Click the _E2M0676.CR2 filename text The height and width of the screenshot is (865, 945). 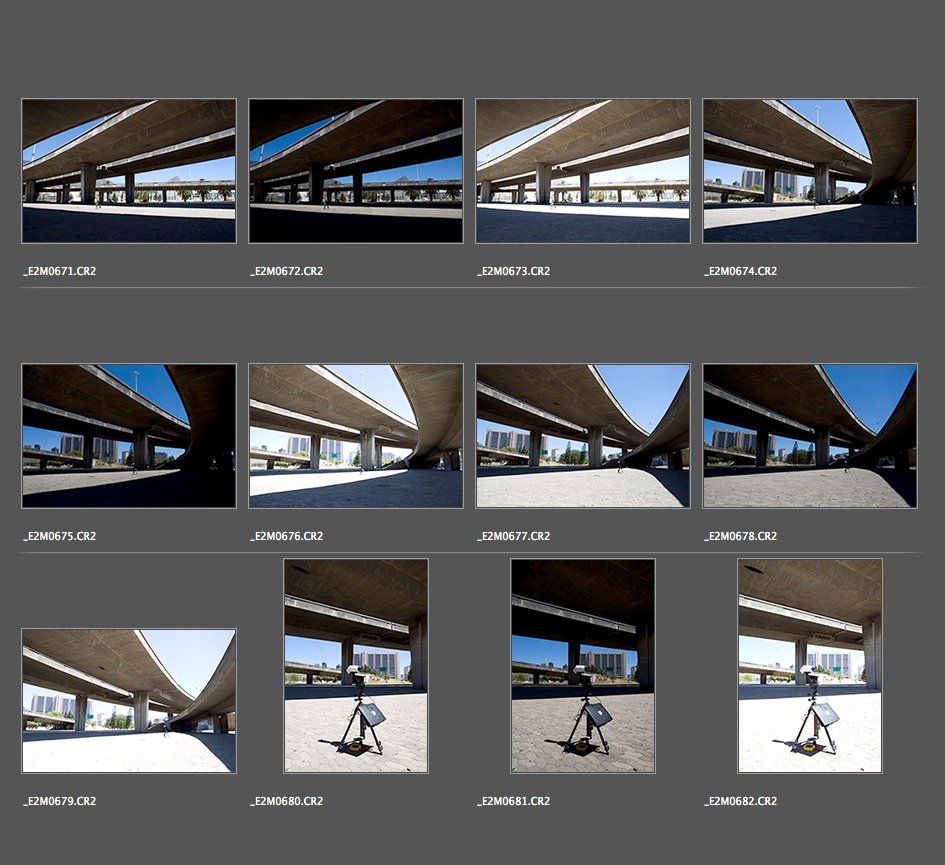(x=287, y=536)
